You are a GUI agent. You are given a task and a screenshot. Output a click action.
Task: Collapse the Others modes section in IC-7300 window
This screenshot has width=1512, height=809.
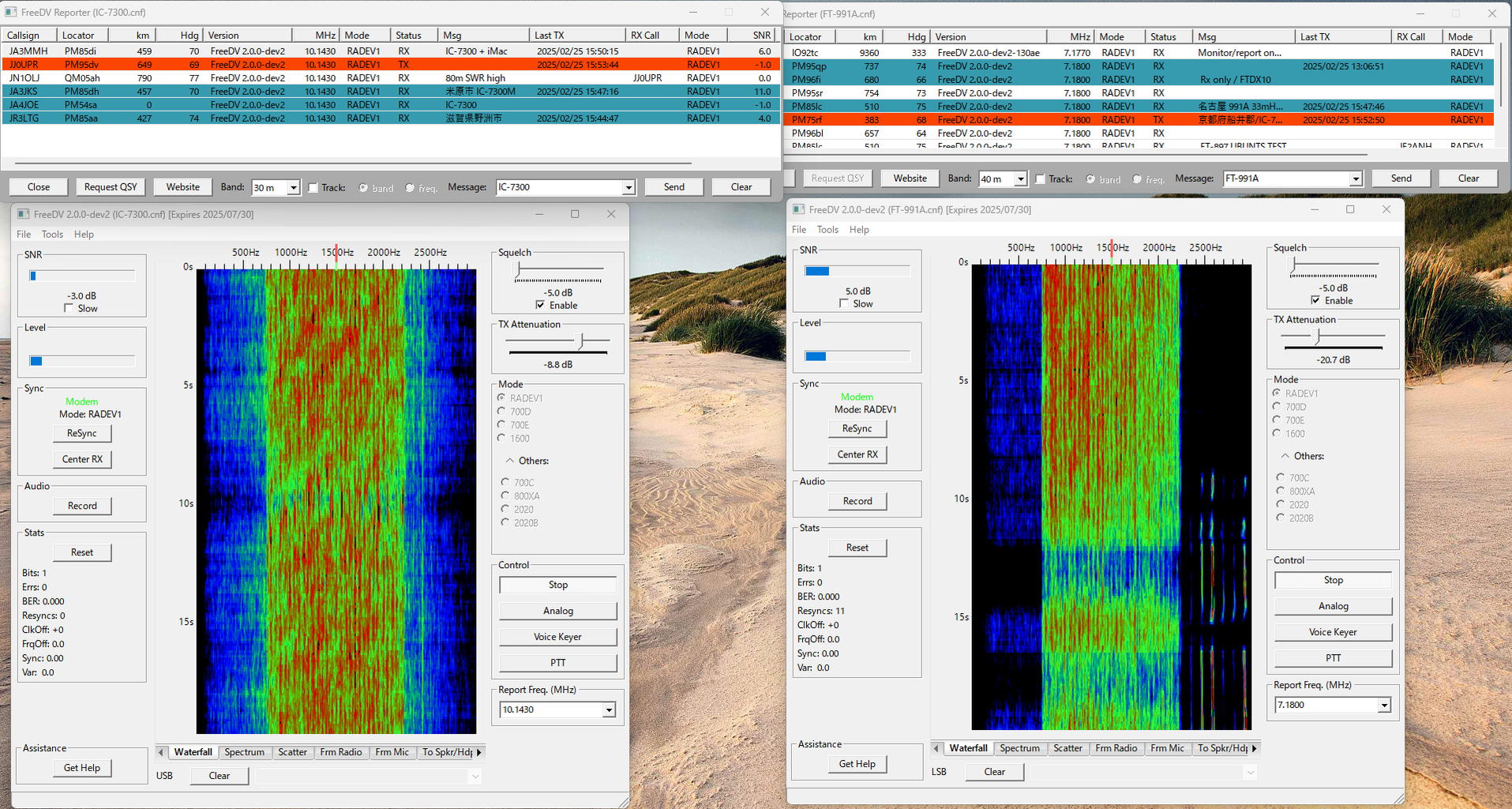click(x=510, y=461)
